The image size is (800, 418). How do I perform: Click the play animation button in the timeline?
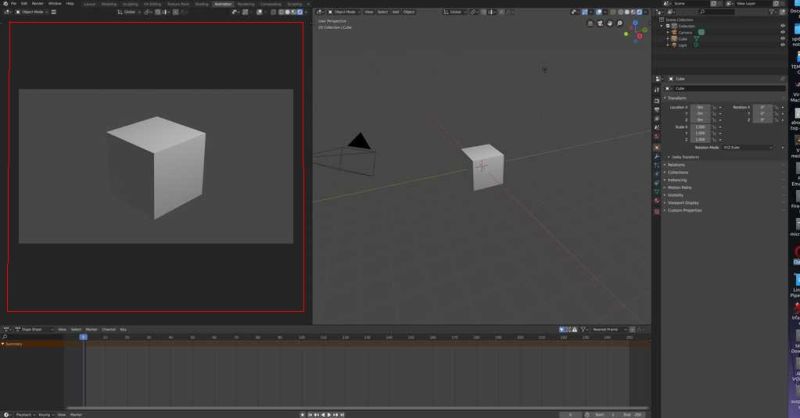click(x=329, y=415)
